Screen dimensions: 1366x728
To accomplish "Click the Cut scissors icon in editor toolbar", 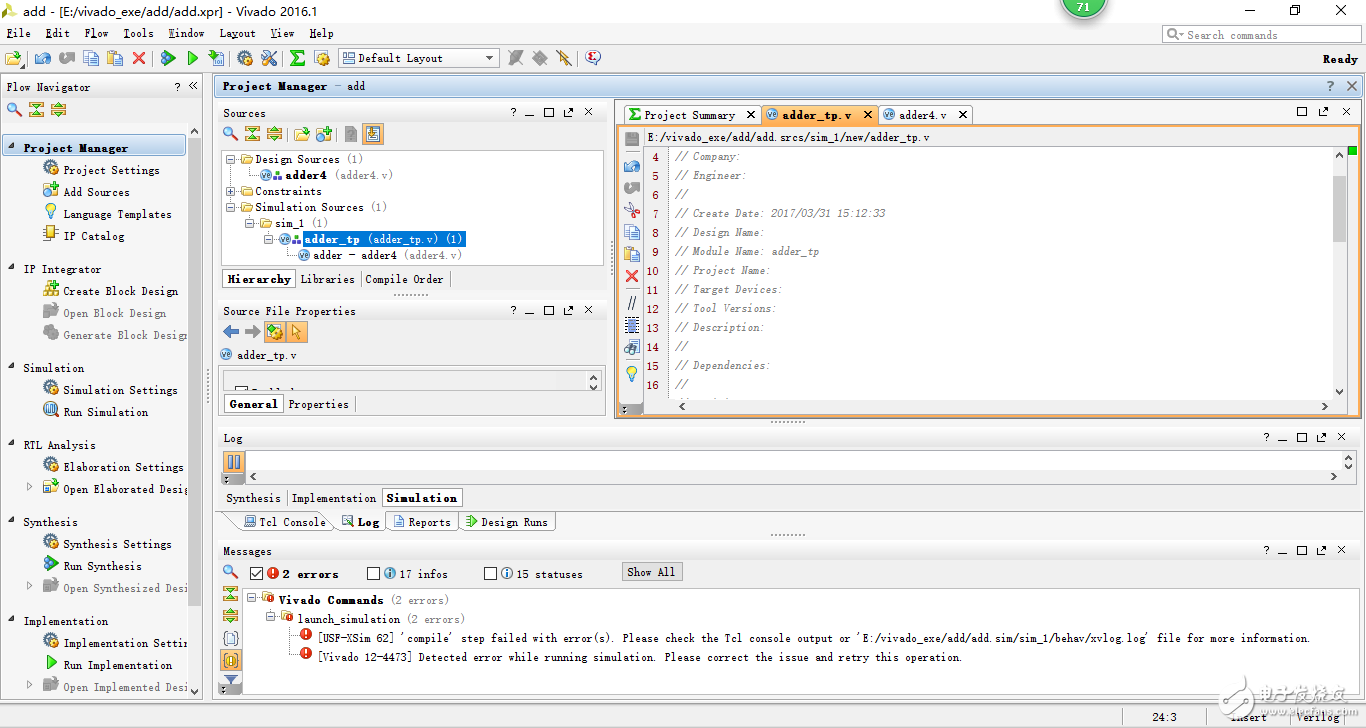I will click(x=631, y=211).
